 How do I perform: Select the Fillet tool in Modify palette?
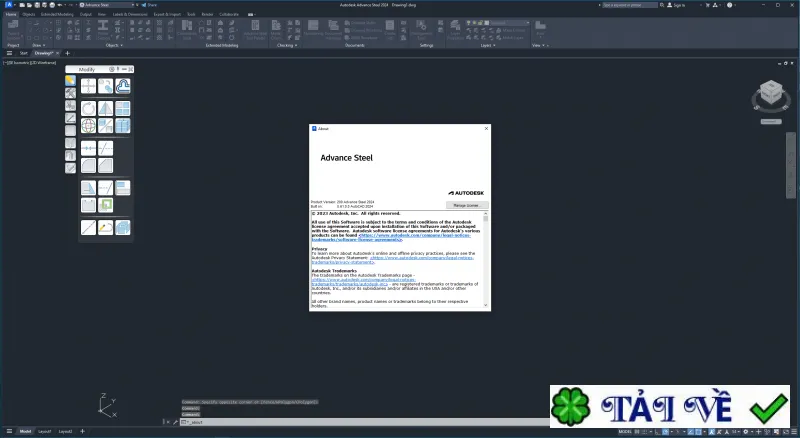point(88,165)
